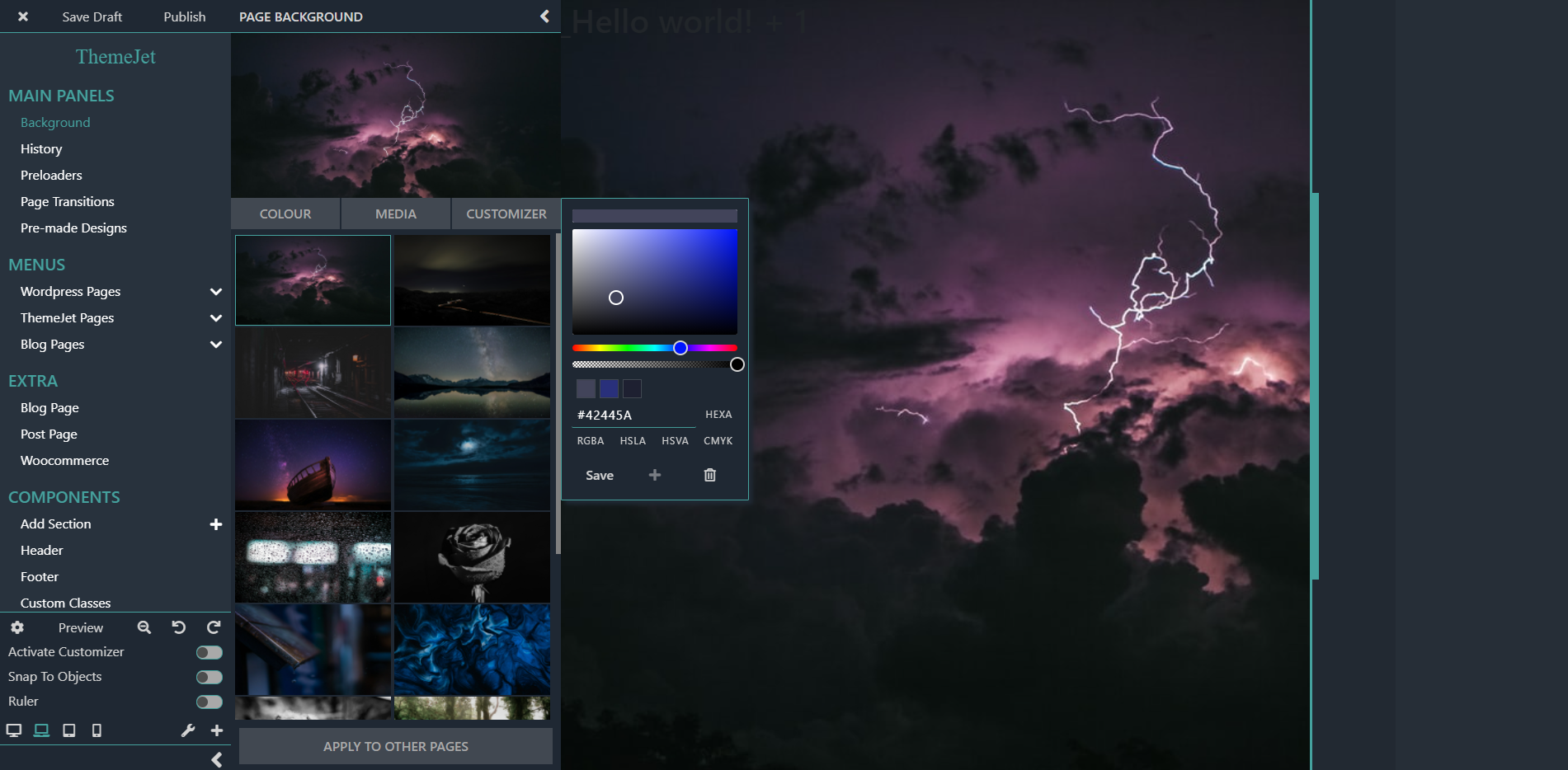Open the Customizer tab

pyautogui.click(x=506, y=214)
